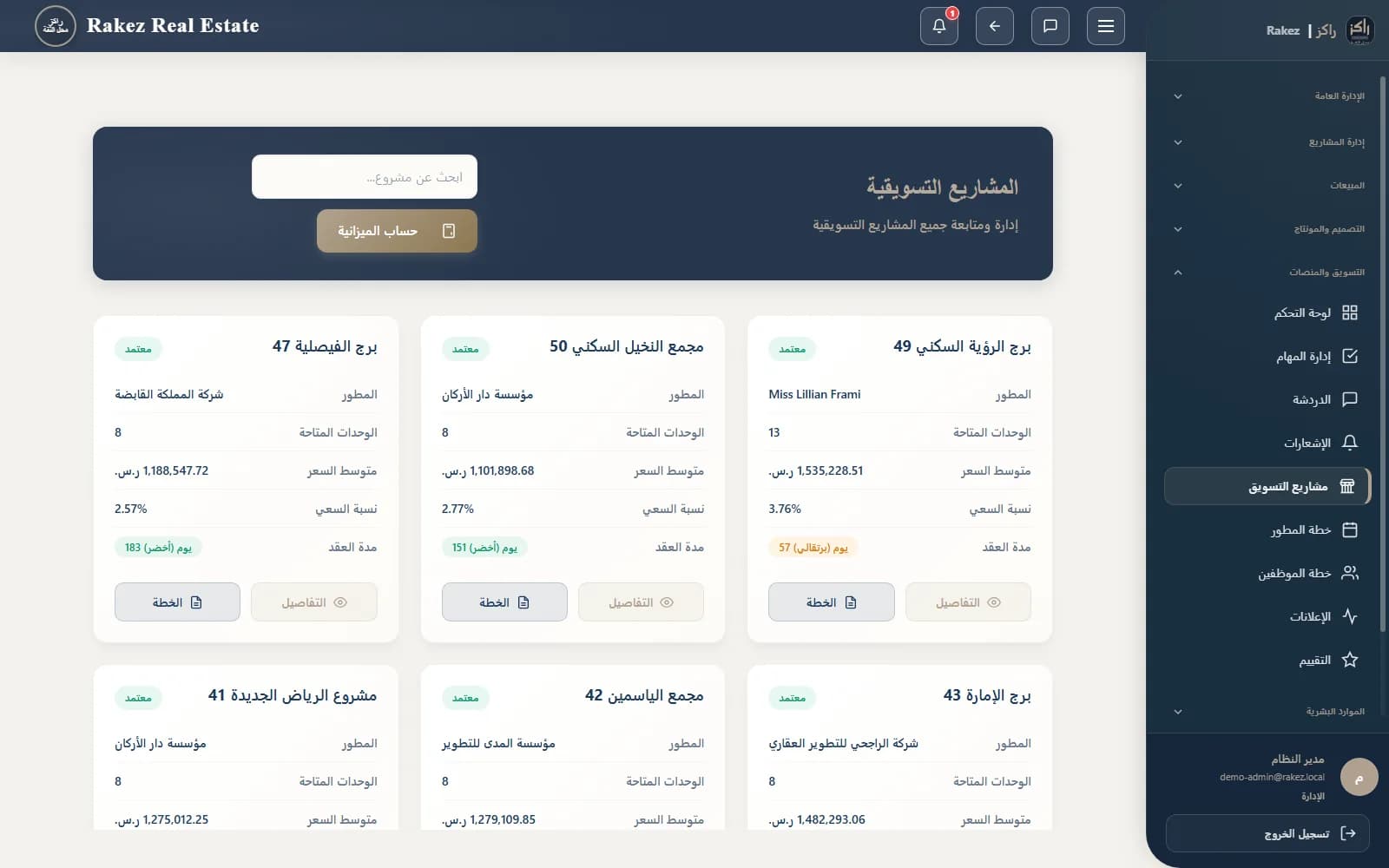Viewport: 1389px width, 868px height.
Task: Expand the الموارد البشرية sidebar section
Action: 1267,712
